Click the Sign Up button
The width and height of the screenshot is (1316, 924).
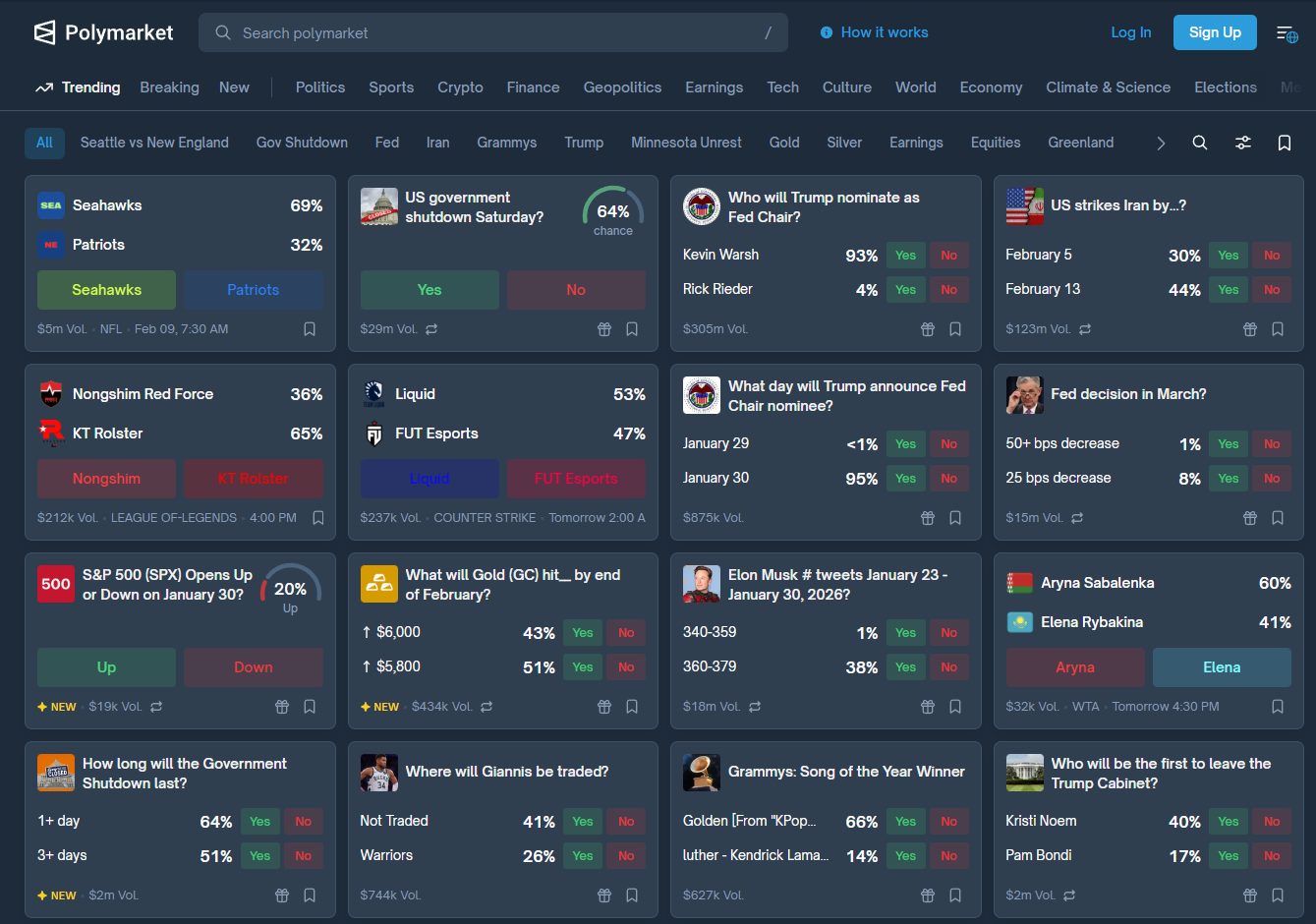(x=1215, y=32)
